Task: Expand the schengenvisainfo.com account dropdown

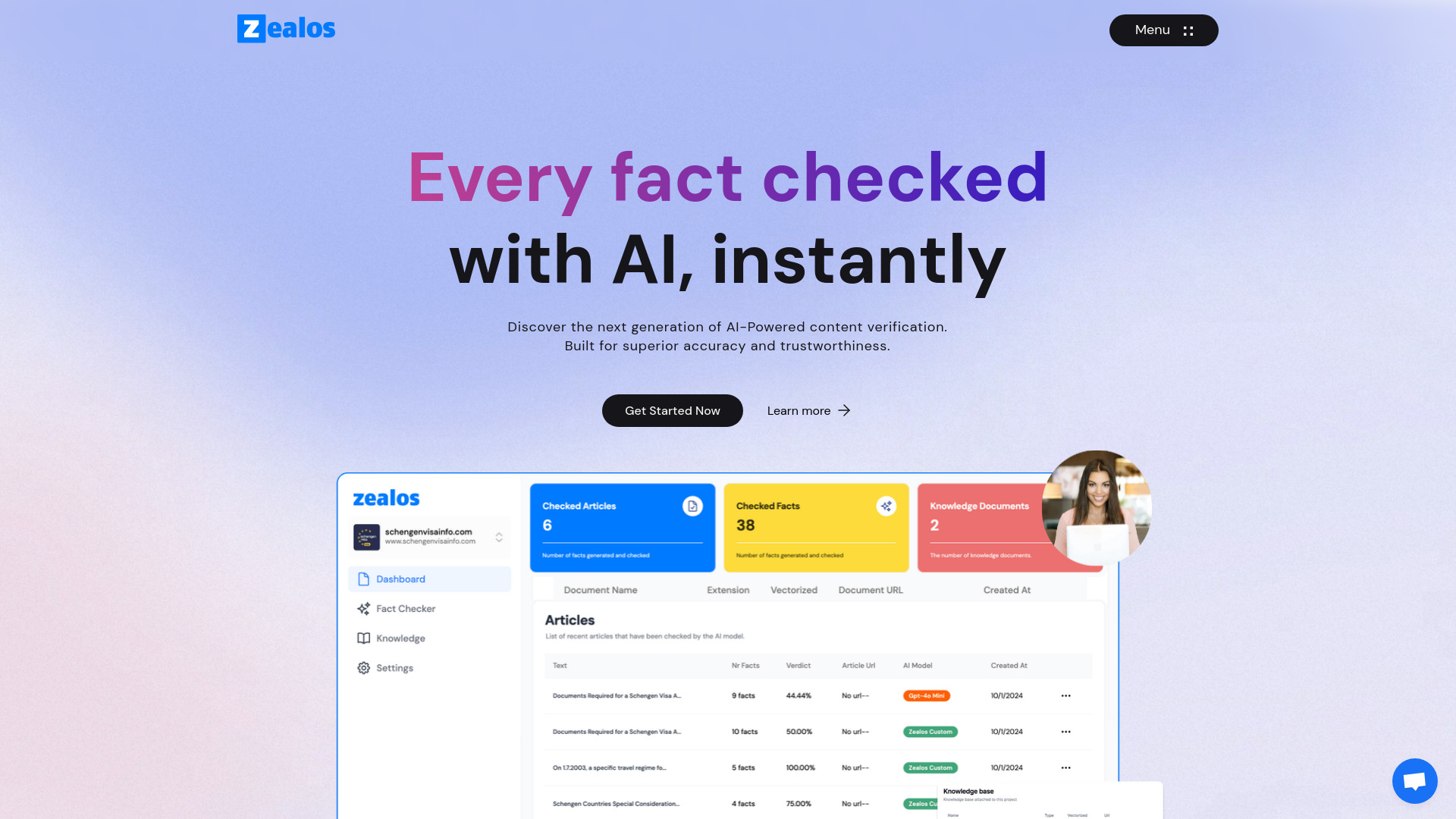Action: (x=498, y=537)
